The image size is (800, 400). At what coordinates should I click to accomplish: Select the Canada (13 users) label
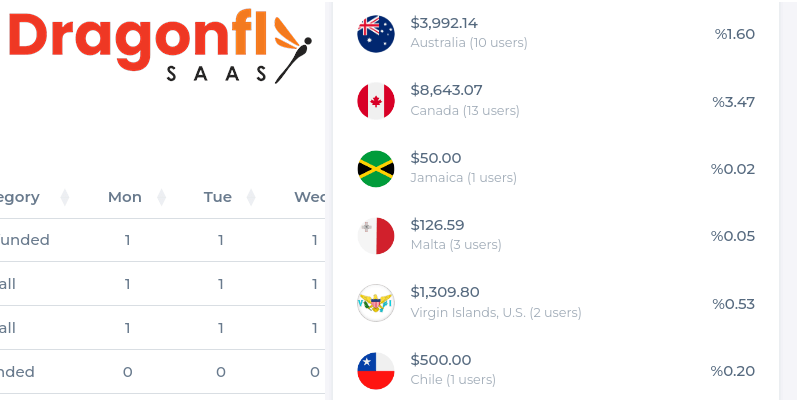tap(465, 110)
